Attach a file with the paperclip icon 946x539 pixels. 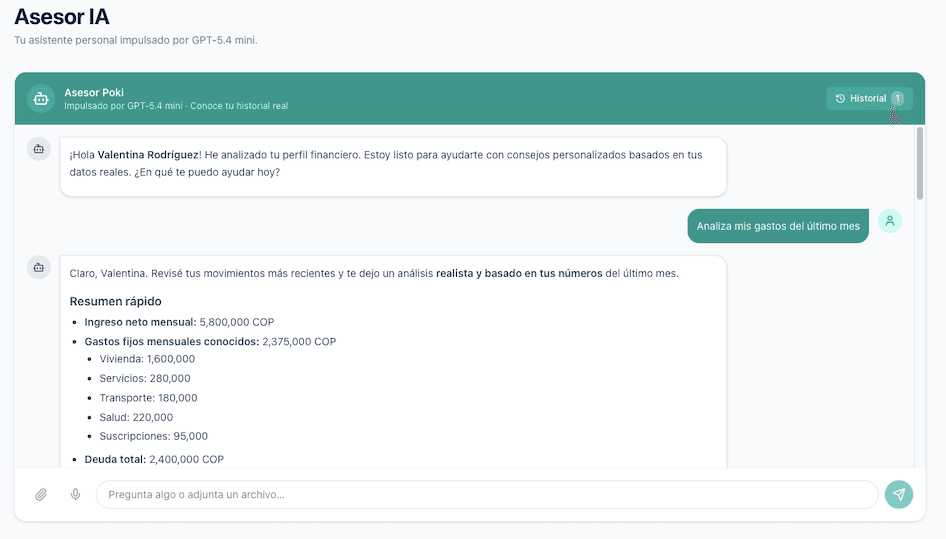point(41,494)
